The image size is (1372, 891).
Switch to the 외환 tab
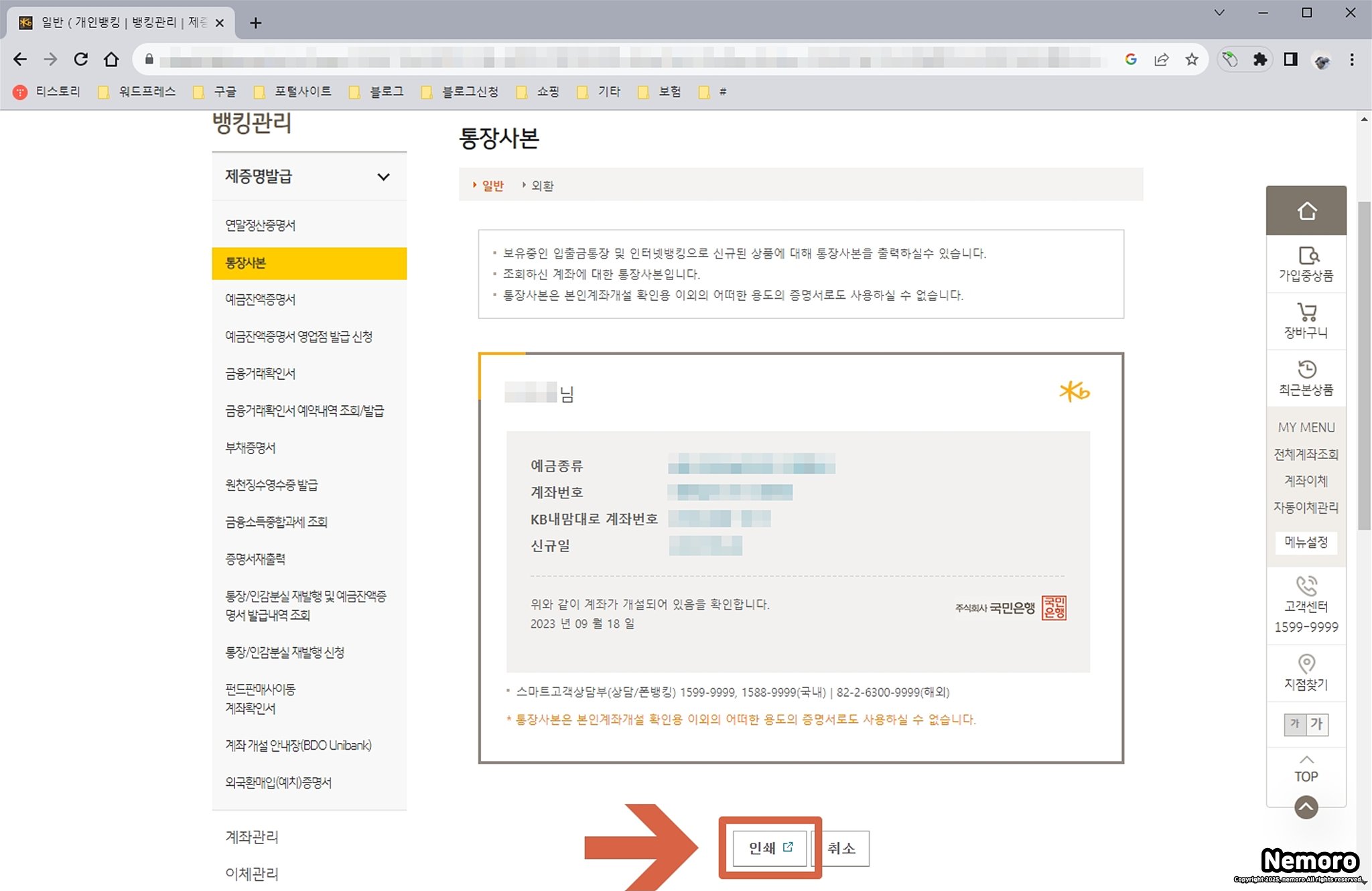pos(542,186)
